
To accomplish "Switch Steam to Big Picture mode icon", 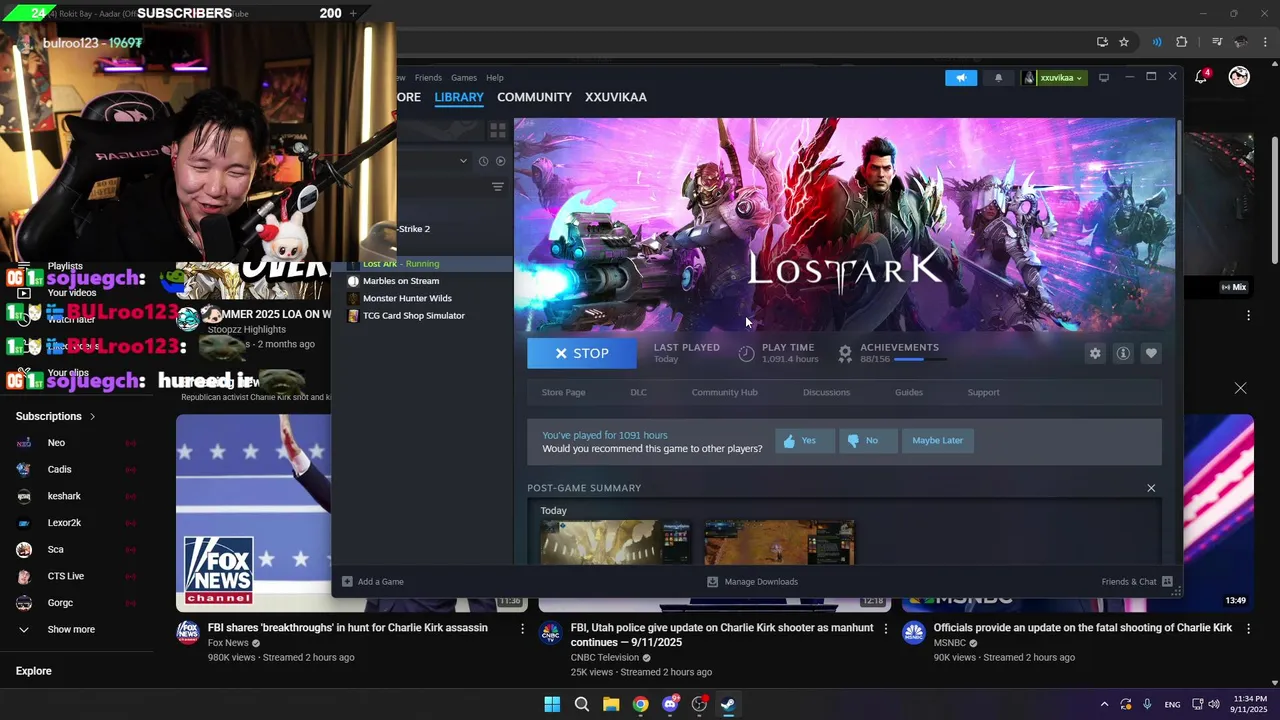I will [x=1104, y=78].
